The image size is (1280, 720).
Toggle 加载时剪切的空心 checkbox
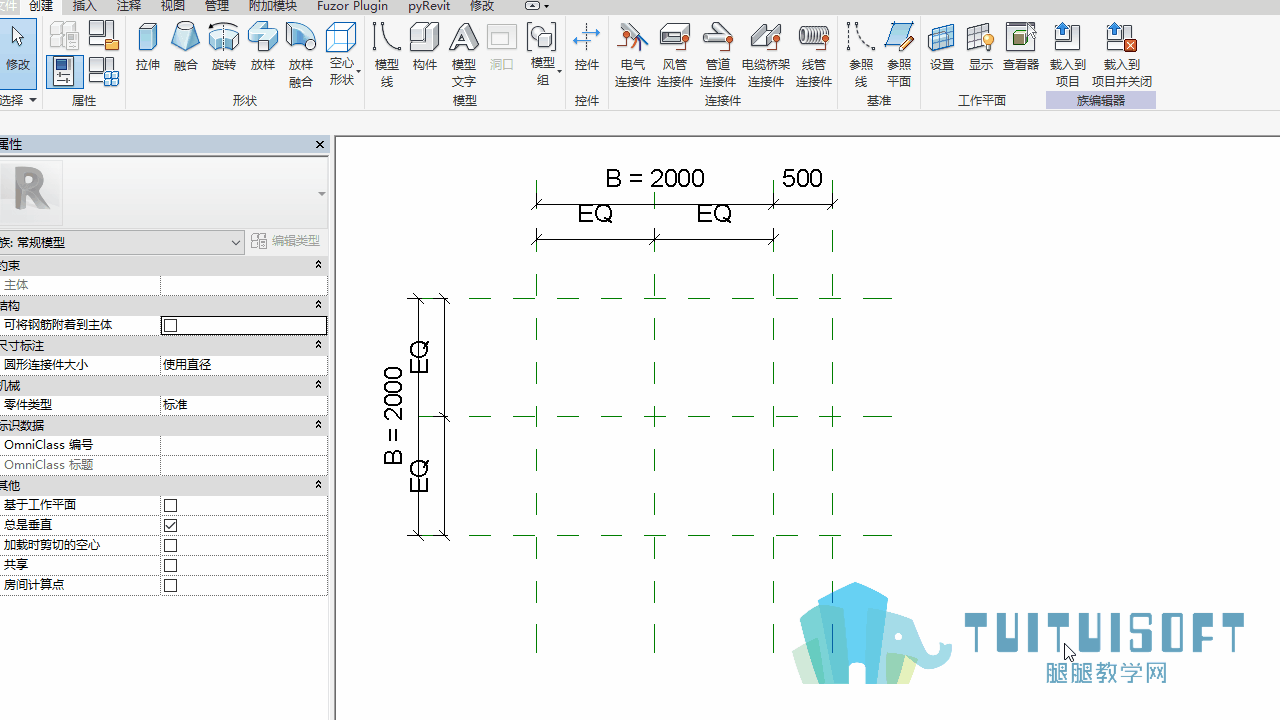170,545
